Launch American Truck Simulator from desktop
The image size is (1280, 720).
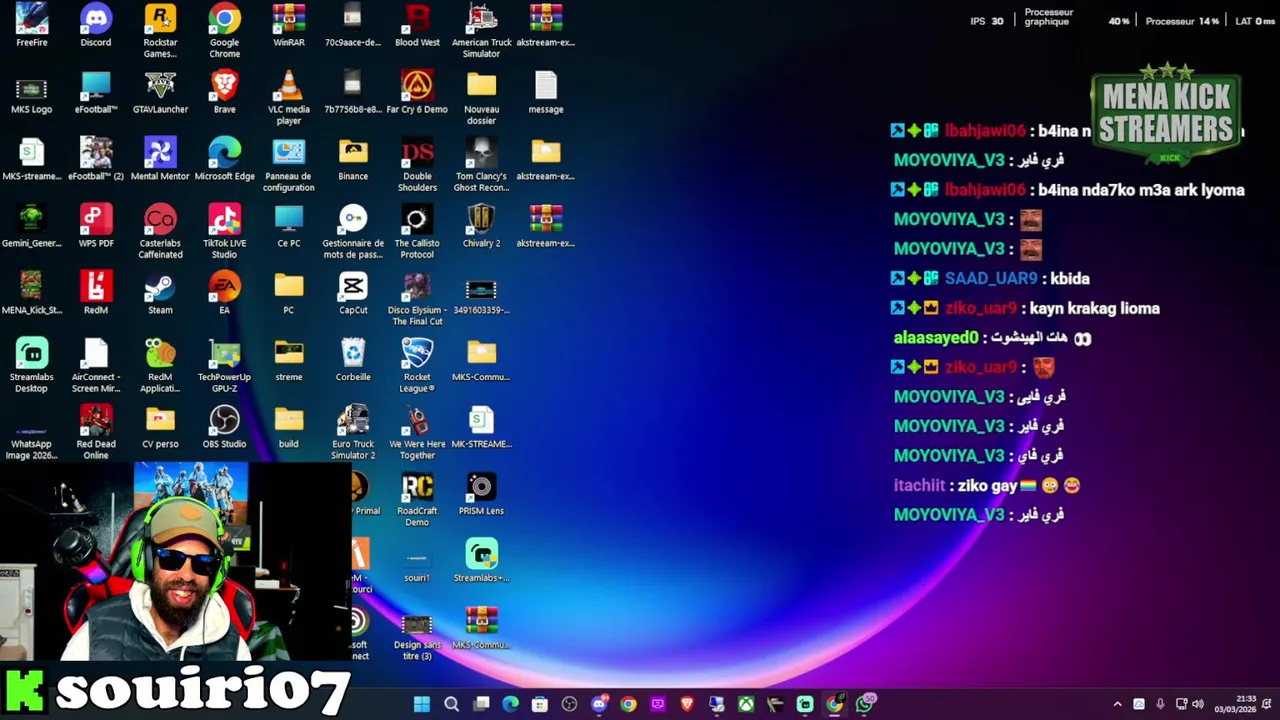coord(481,31)
